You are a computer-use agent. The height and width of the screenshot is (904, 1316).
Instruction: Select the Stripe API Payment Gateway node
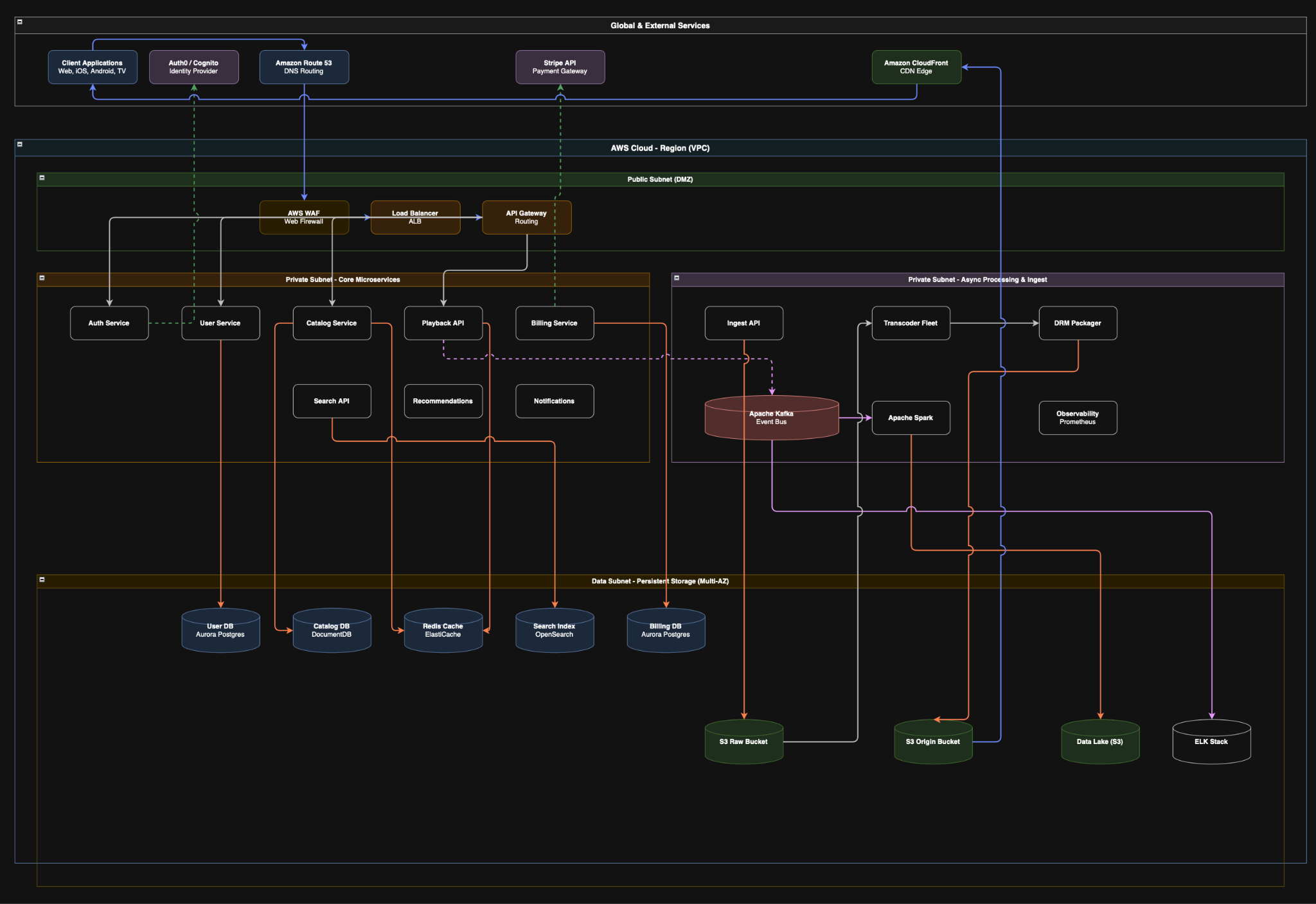(560, 67)
